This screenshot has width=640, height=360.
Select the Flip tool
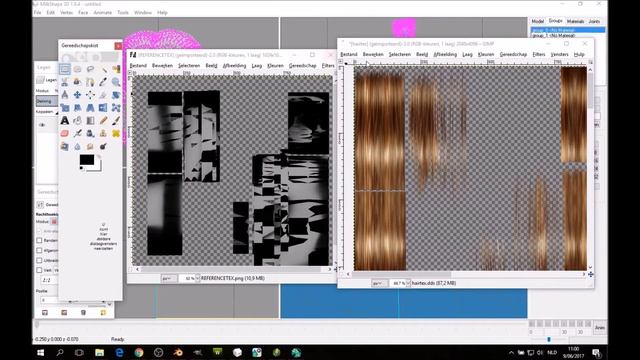[x=103, y=108]
